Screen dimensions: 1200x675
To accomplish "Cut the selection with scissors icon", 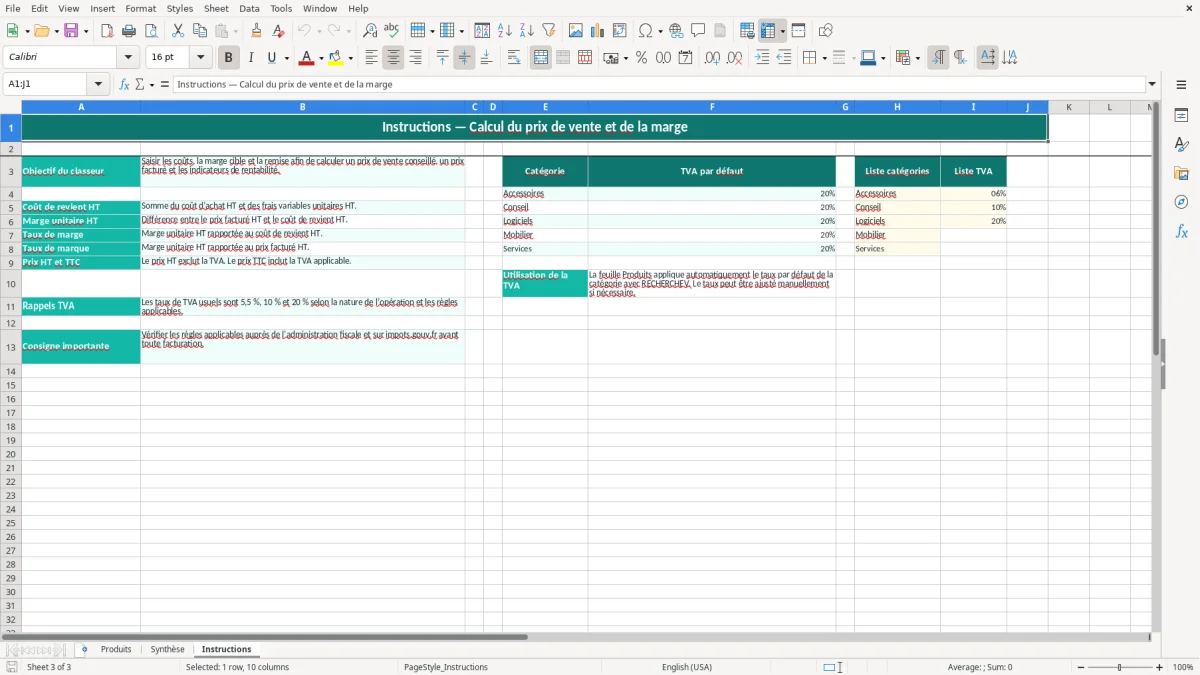I will pos(178,31).
